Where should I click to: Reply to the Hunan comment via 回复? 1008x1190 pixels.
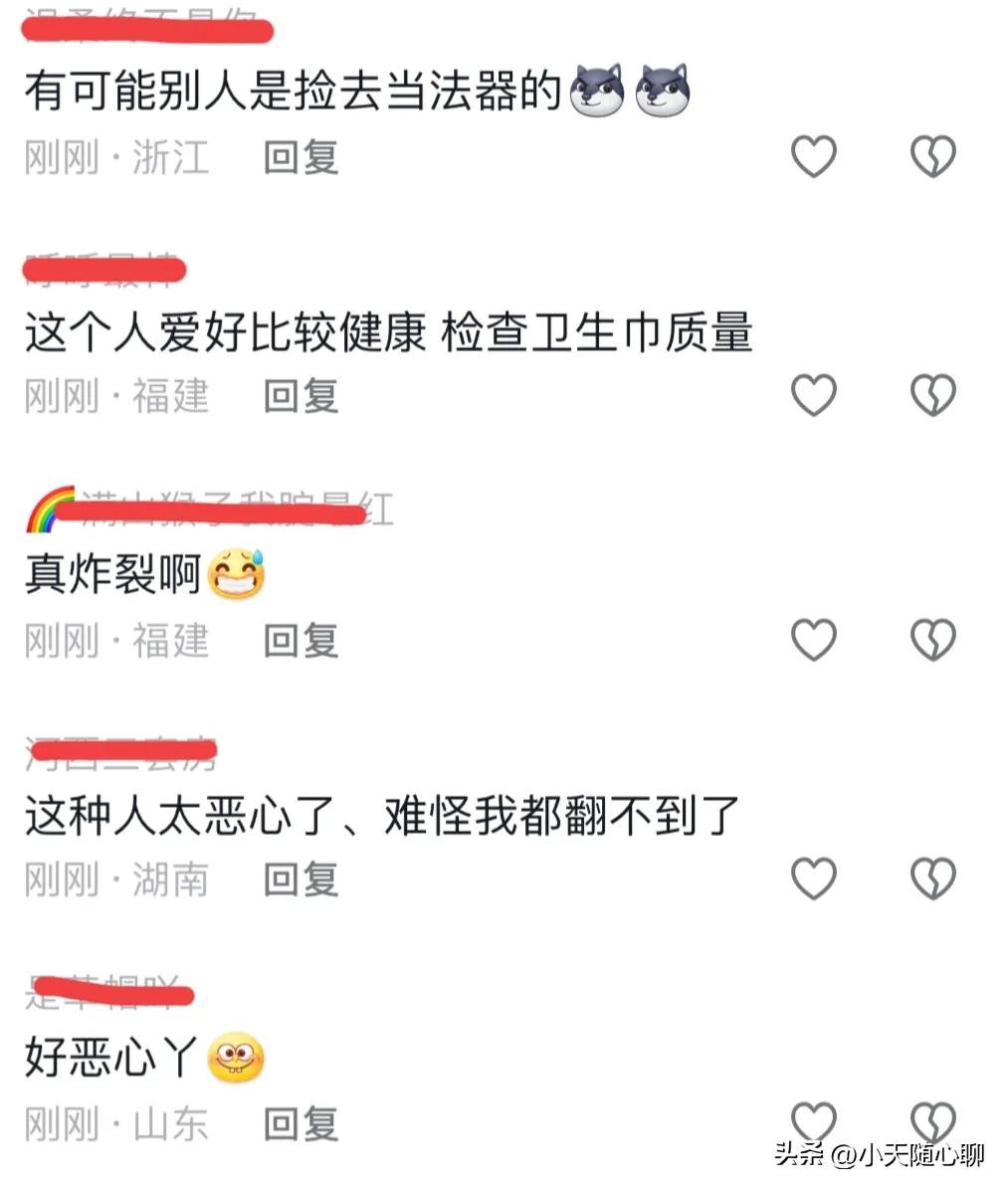[x=301, y=880]
